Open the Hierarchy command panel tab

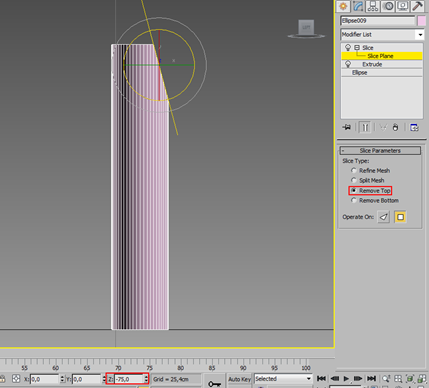(x=373, y=6)
